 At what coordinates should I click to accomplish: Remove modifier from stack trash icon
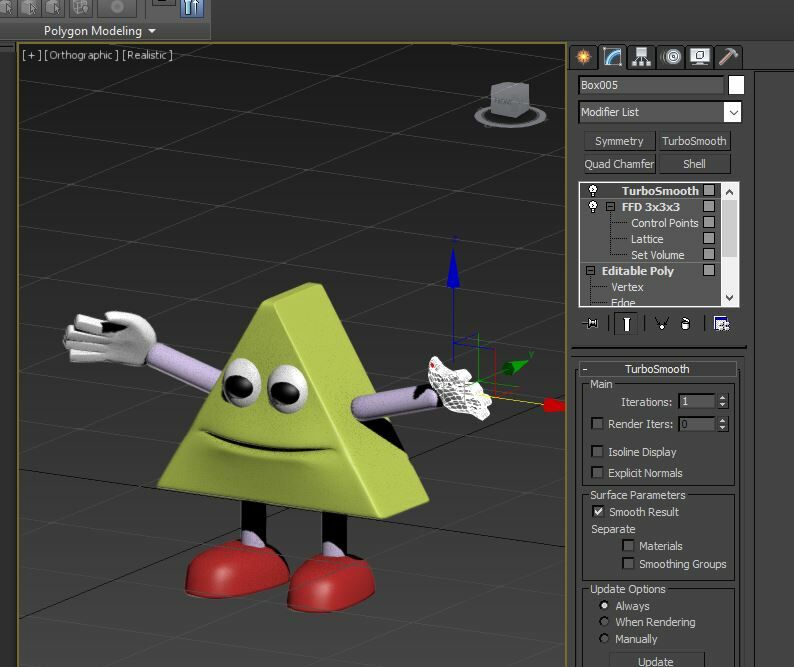click(x=686, y=323)
